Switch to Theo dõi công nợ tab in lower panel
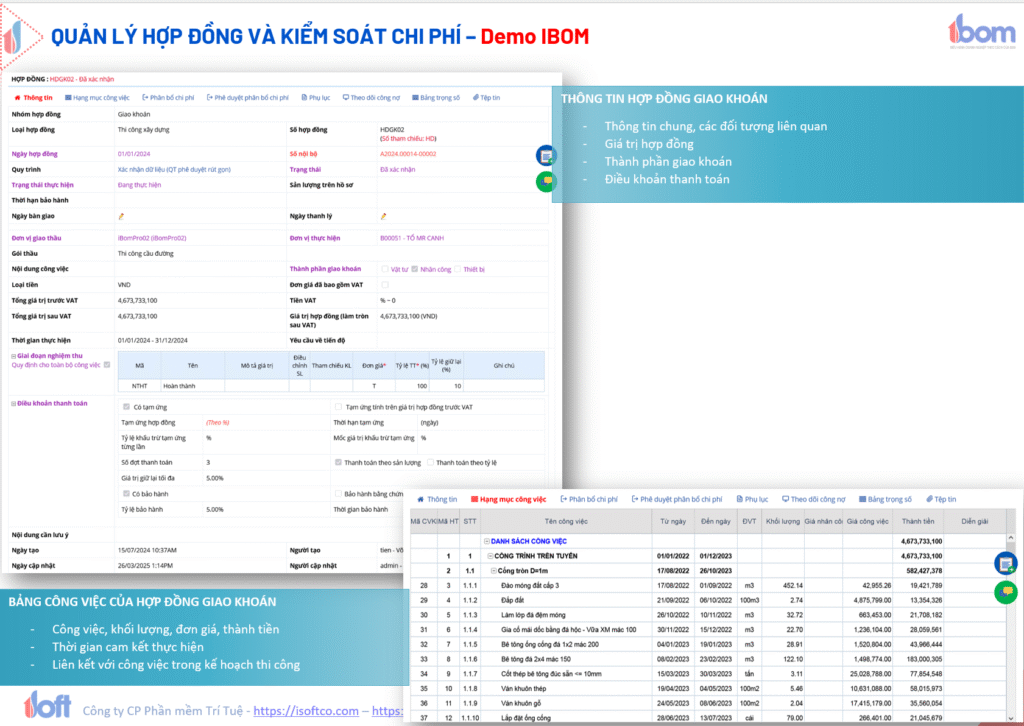 (813, 498)
